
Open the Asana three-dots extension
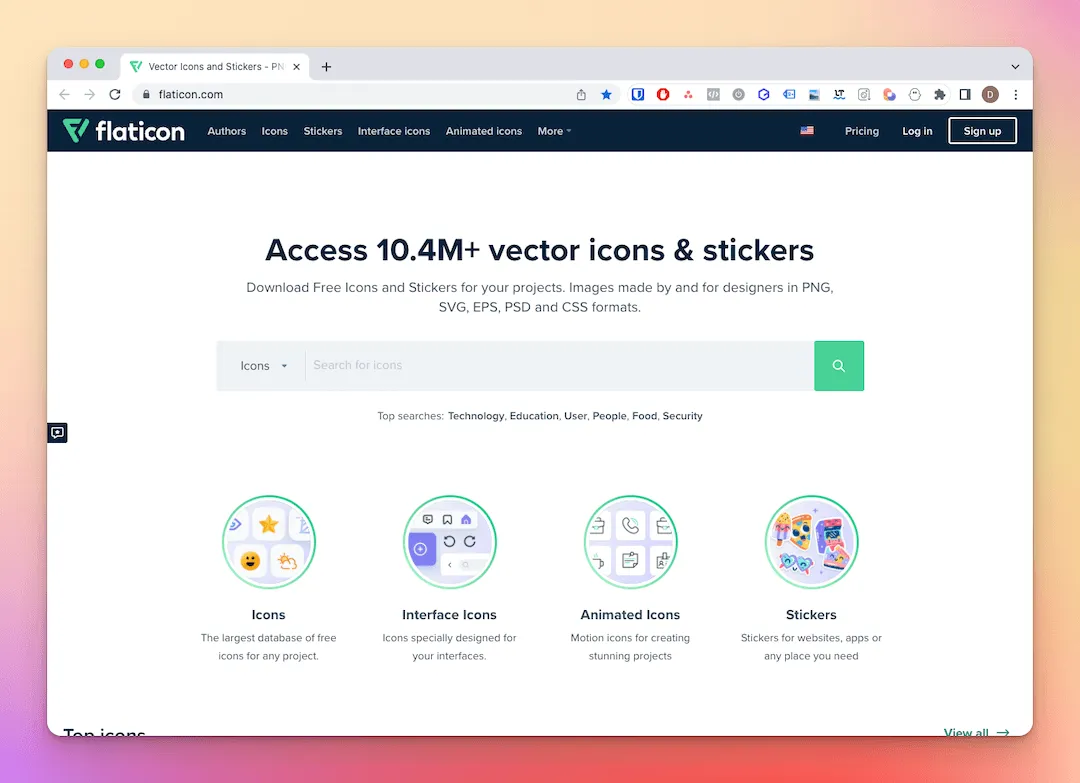click(x=688, y=94)
